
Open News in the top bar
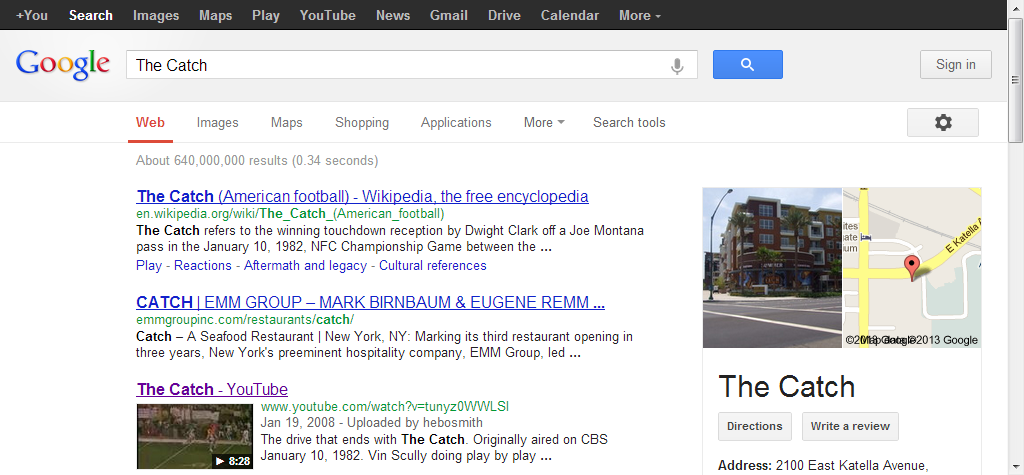(393, 16)
